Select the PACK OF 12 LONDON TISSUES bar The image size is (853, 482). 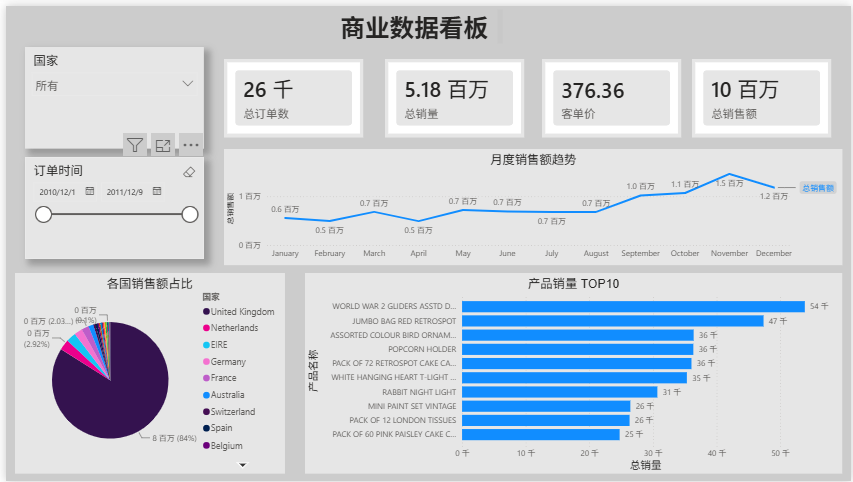point(546,421)
